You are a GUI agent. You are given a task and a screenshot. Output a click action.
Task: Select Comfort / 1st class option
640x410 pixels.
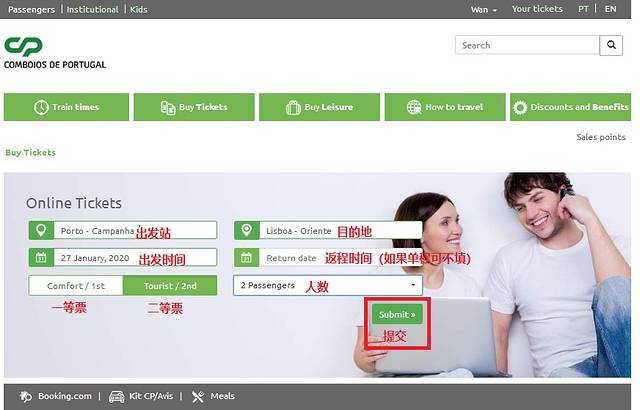click(x=76, y=286)
